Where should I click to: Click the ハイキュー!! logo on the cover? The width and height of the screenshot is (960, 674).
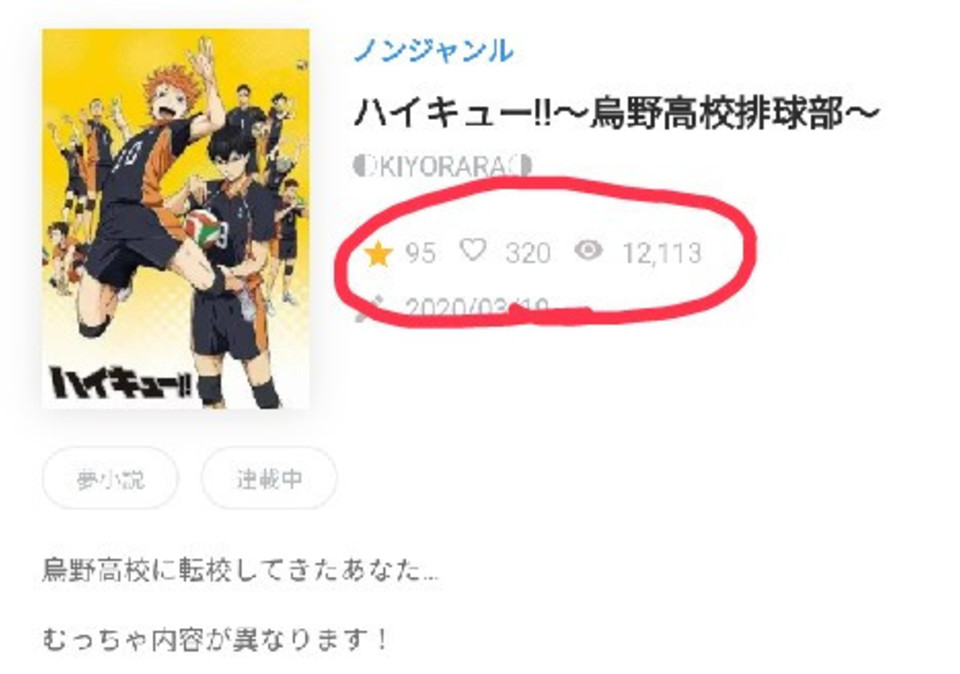pos(121,383)
